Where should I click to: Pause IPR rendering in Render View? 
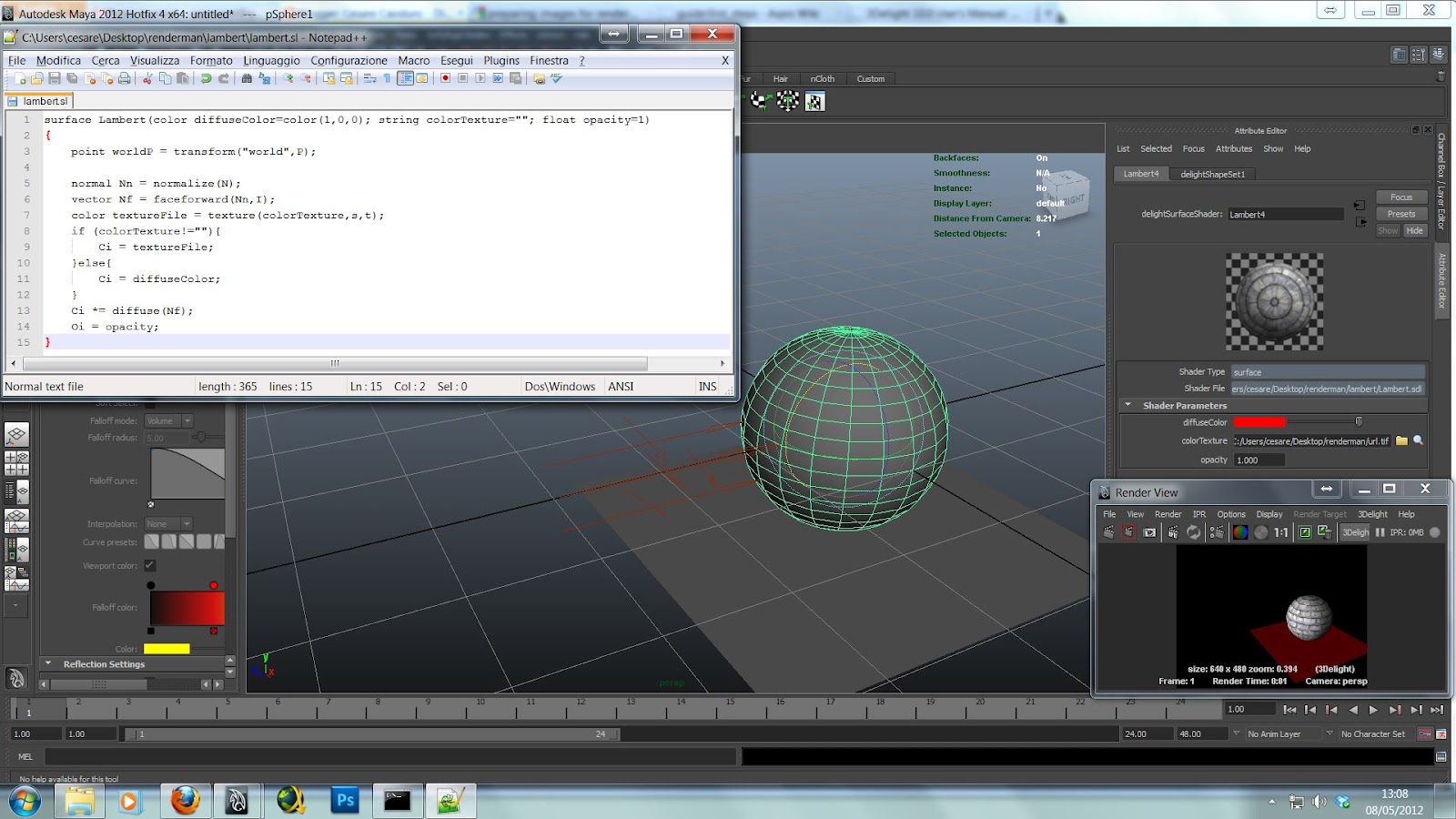pos(1379,532)
